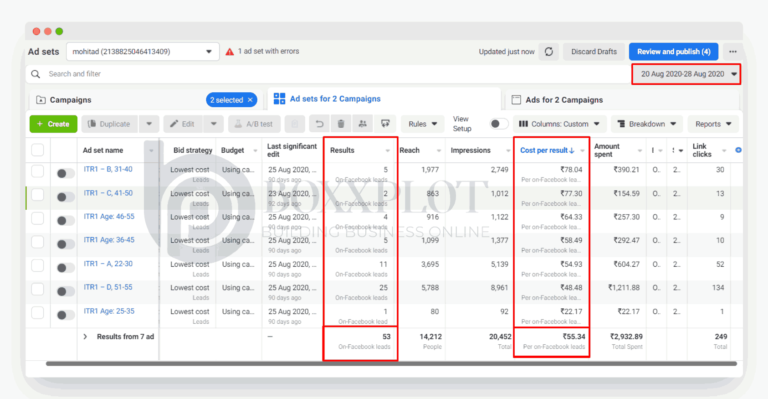Open the ITR1 Age: 46-55 ad set link
The image size is (768, 399).
[x=109, y=216]
